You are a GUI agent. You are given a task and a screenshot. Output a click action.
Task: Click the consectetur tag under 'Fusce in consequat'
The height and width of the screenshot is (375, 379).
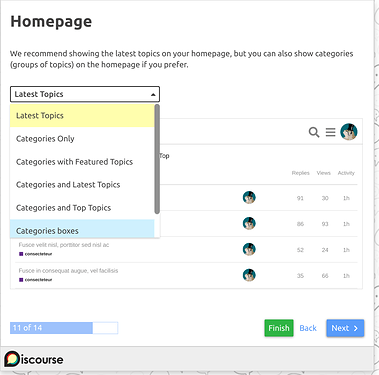click(36, 280)
